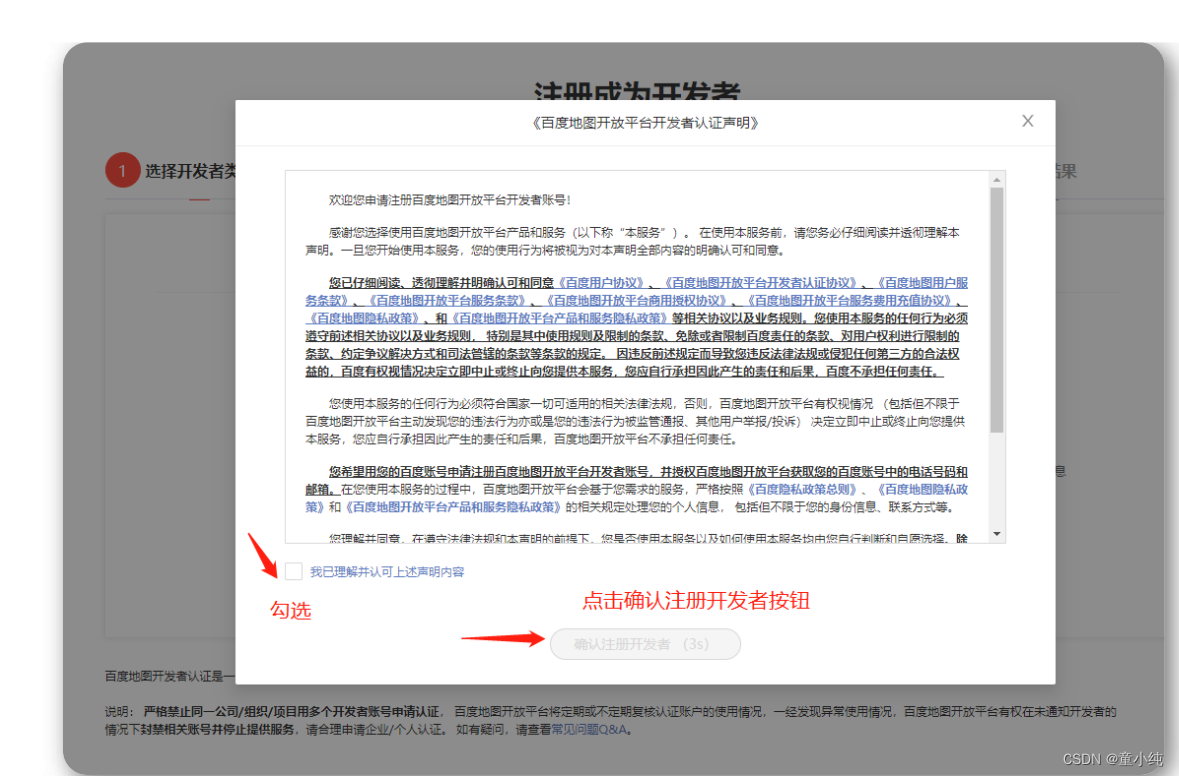
Task: Click the statement text scrollbar thumb
Action: tap(996, 311)
